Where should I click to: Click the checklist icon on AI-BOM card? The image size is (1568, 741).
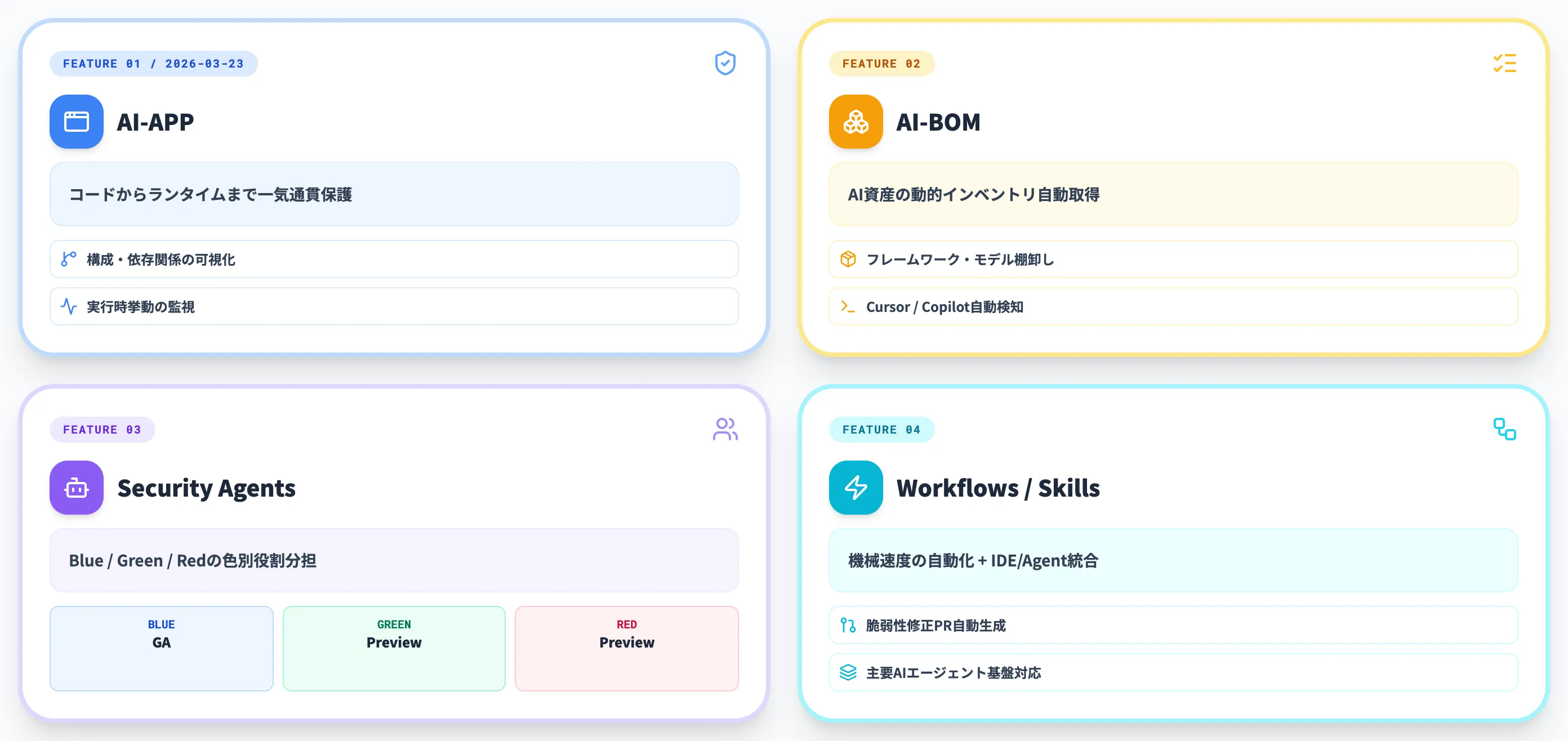coord(1504,63)
